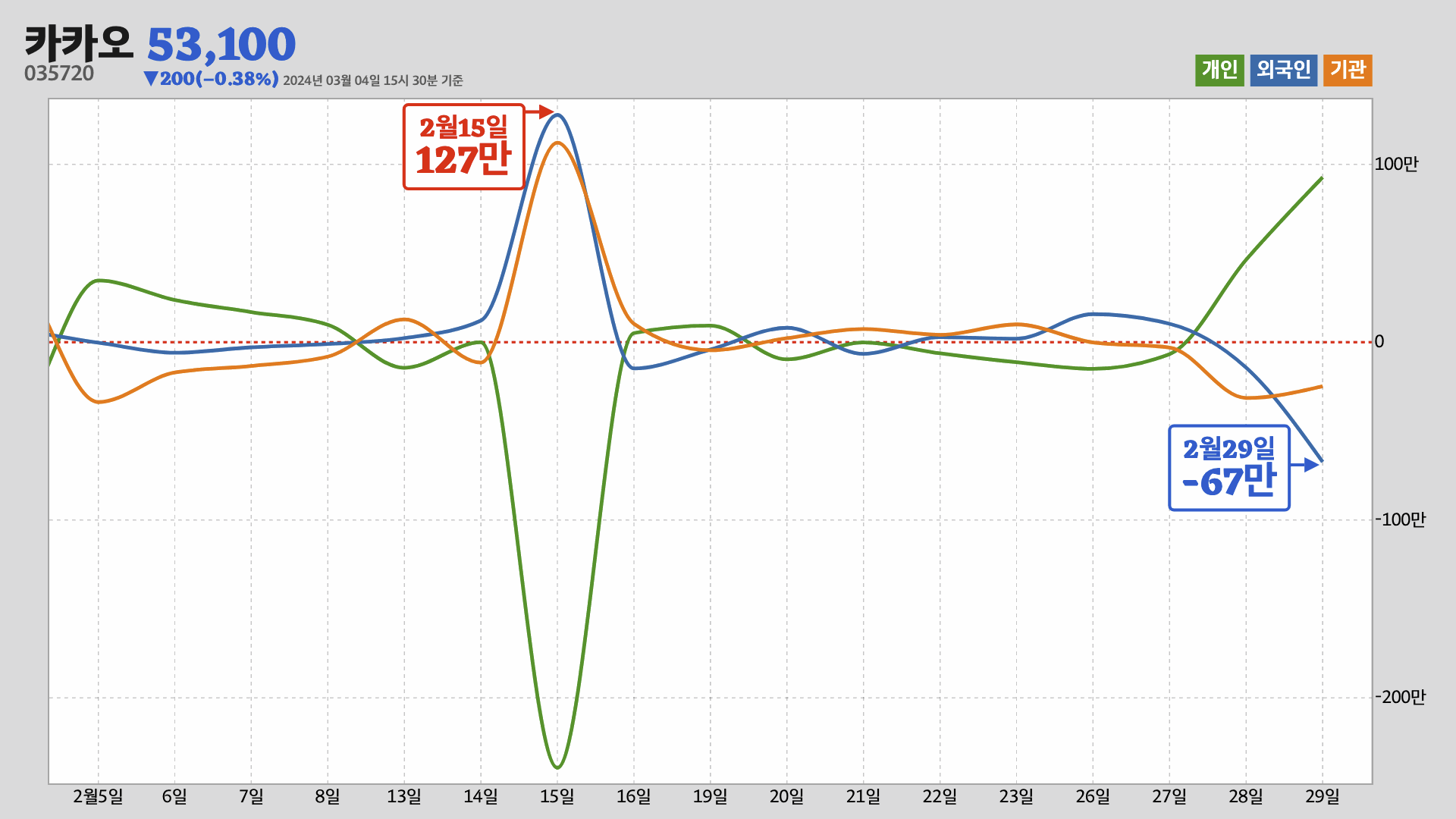Screen dimensions: 1456x819
Task: Click the 22일 x-axis label
Action: [940, 797]
